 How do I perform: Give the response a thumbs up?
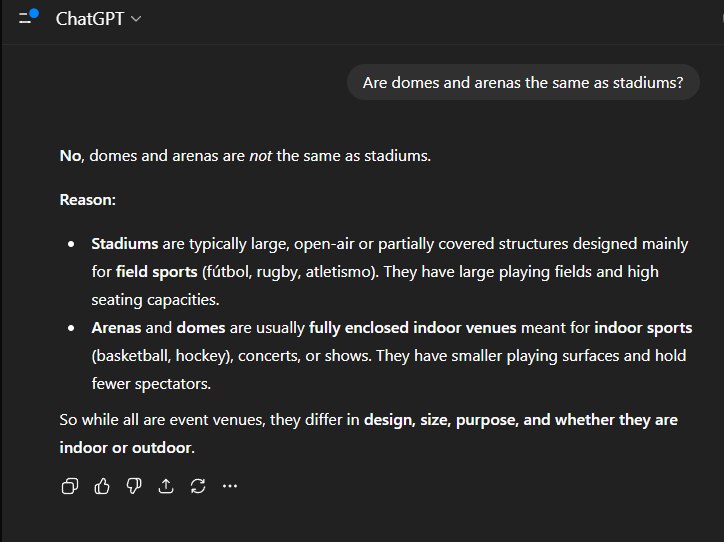pyautogui.click(x=102, y=486)
